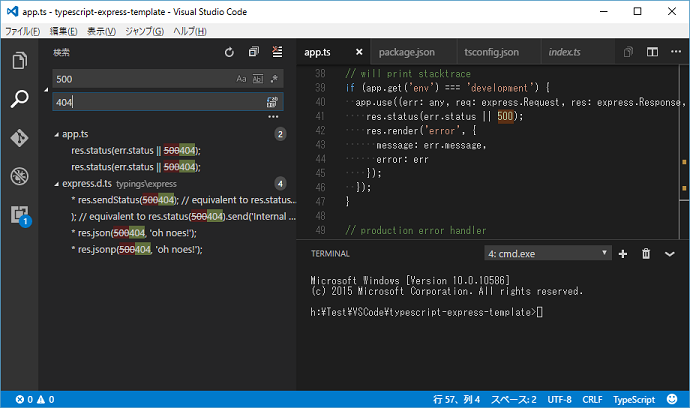Image resolution: width=690 pixels, height=408 pixels.
Task: Open the ジャンプ menu
Action: pos(144,31)
